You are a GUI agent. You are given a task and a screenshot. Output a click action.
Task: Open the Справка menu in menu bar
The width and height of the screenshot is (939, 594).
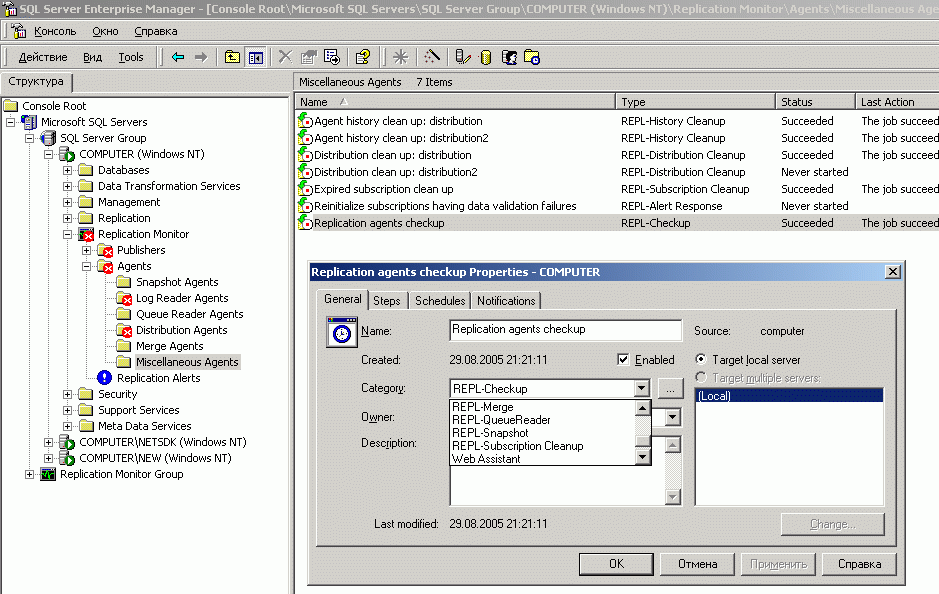(x=156, y=31)
